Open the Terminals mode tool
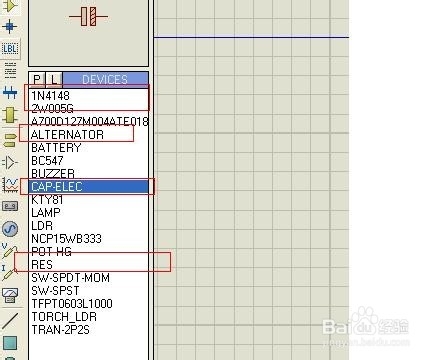The width and height of the screenshot is (439, 360). pyautogui.click(x=10, y=140)
